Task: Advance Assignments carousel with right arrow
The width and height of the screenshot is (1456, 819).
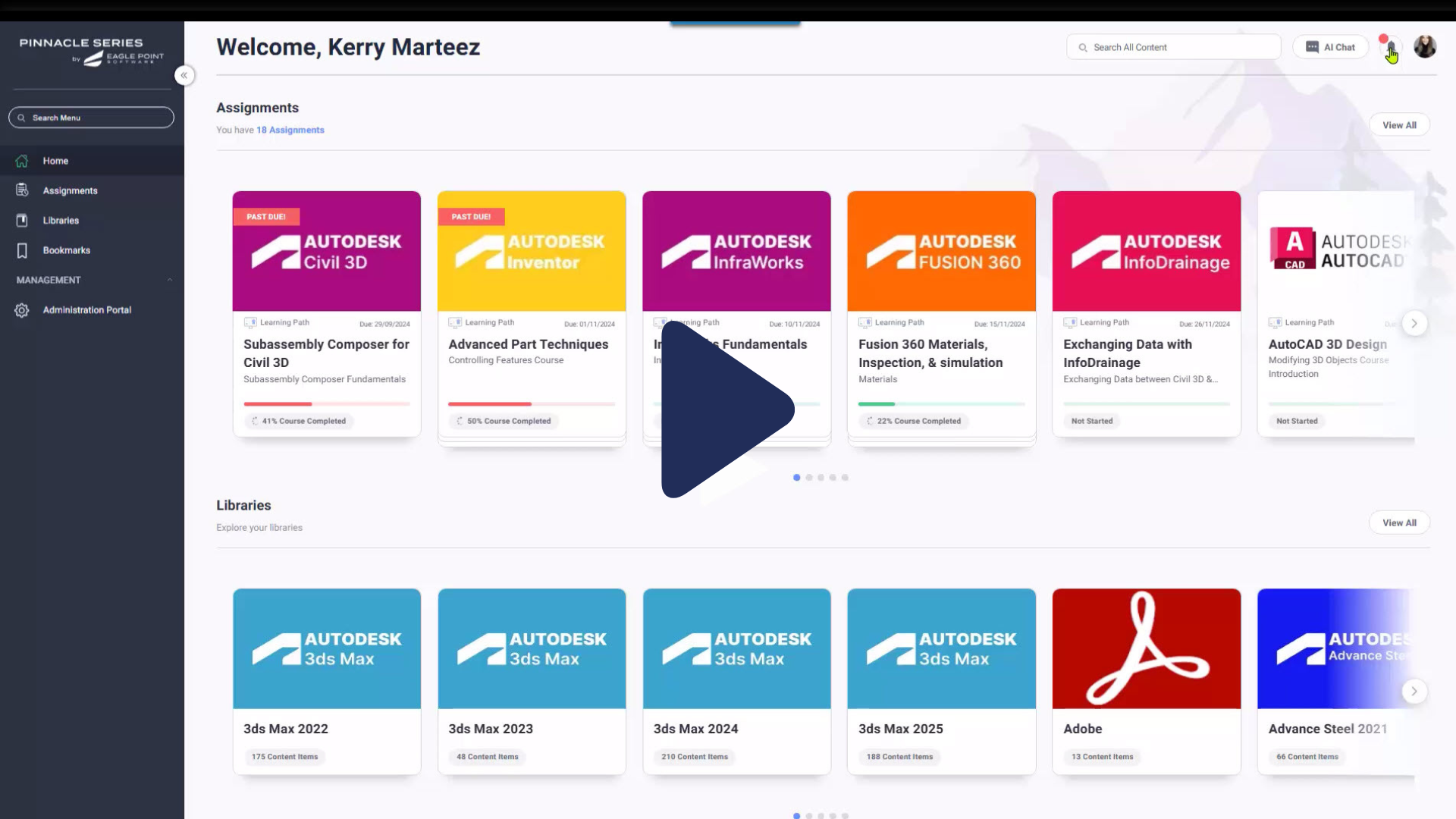Action: 1414,323
